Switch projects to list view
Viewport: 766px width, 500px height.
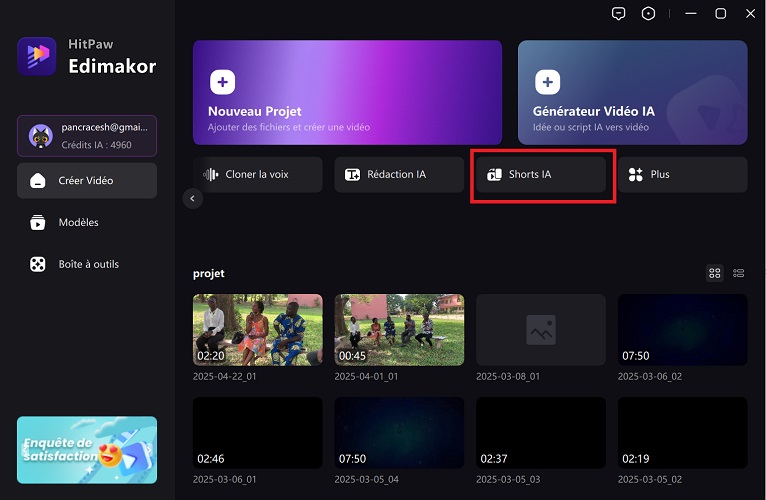coord(739,272)
